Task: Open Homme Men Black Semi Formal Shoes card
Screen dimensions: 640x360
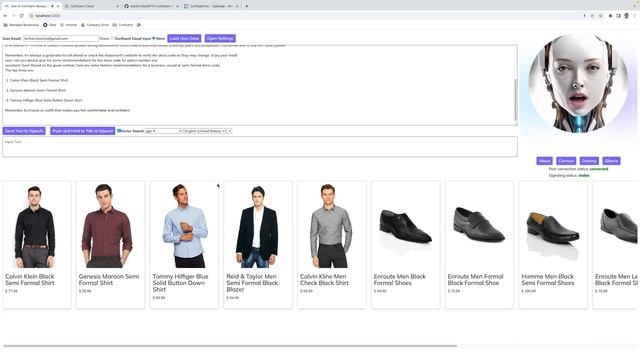Action: (553, 244)
